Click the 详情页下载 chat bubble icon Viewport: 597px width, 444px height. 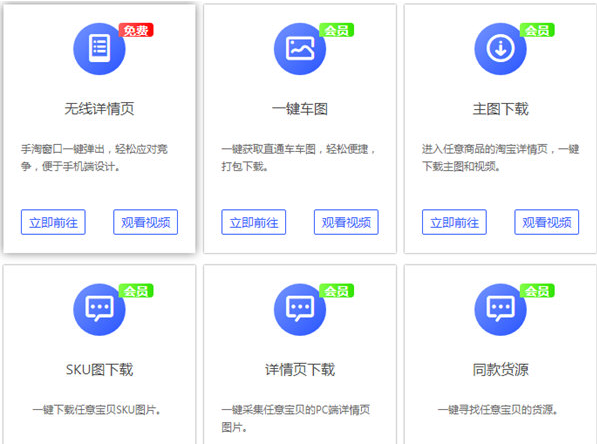[x=300, y=309]
